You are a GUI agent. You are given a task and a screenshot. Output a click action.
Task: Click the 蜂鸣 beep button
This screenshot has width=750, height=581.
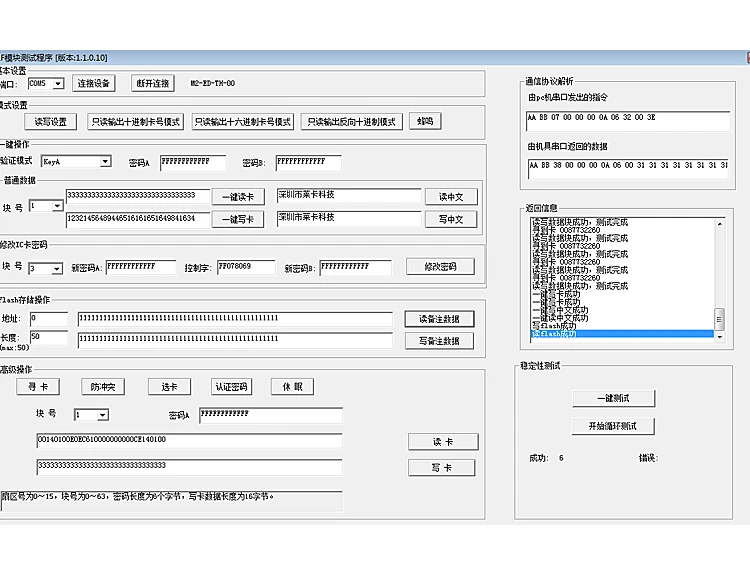(x=425, y=121)
